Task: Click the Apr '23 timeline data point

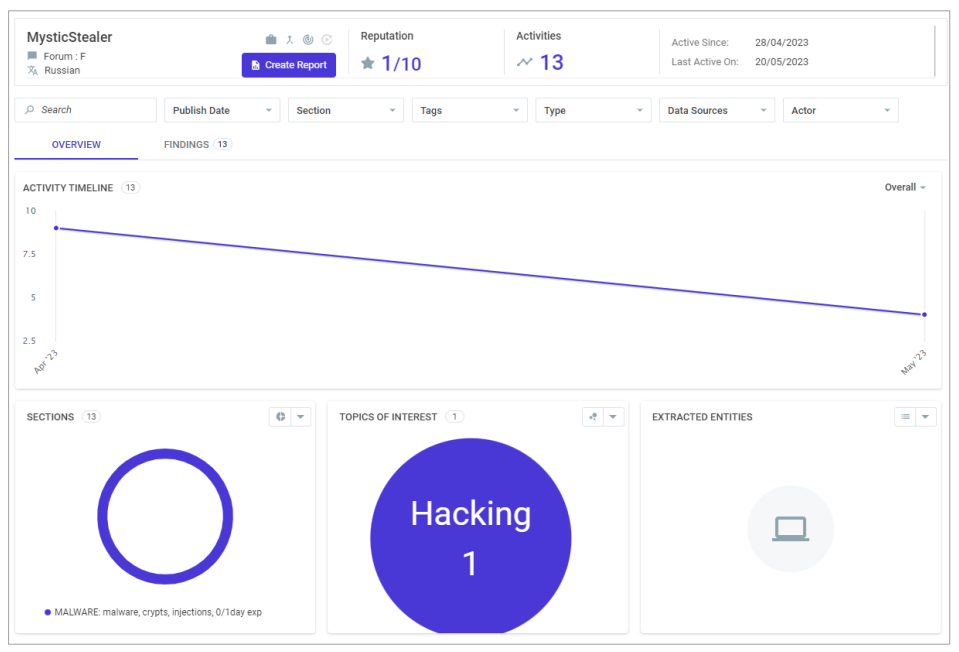Action: pos(56,228)
